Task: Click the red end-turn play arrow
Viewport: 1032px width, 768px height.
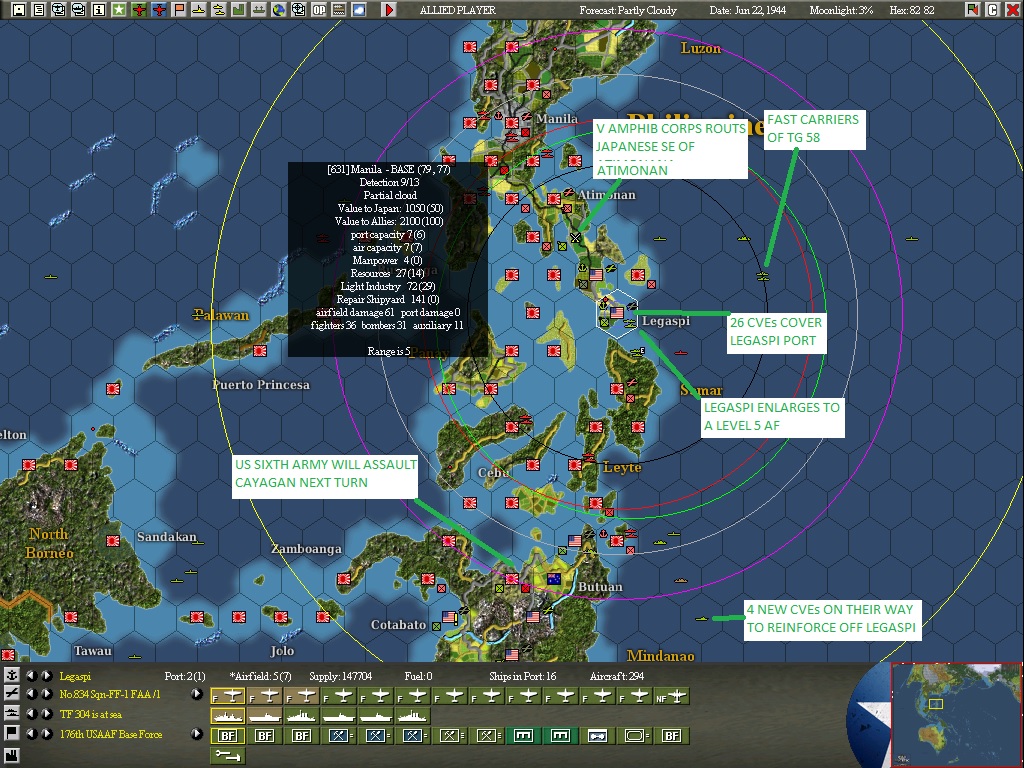Action: 389,9
